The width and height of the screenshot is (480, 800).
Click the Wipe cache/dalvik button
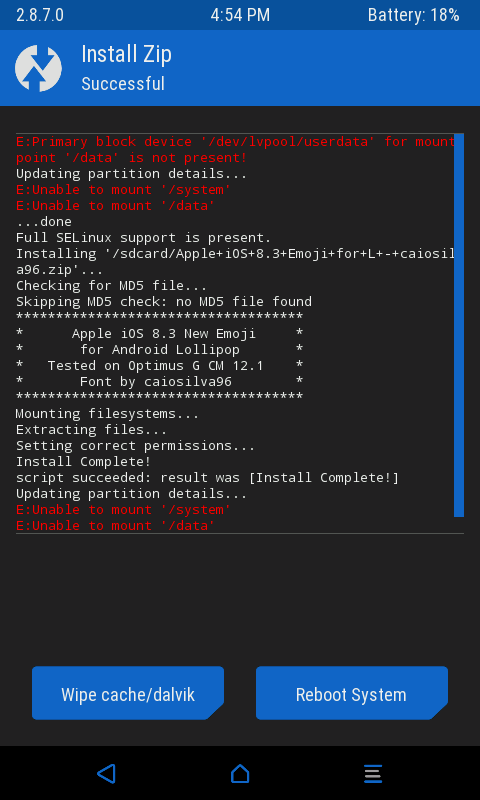click(128, 693)
